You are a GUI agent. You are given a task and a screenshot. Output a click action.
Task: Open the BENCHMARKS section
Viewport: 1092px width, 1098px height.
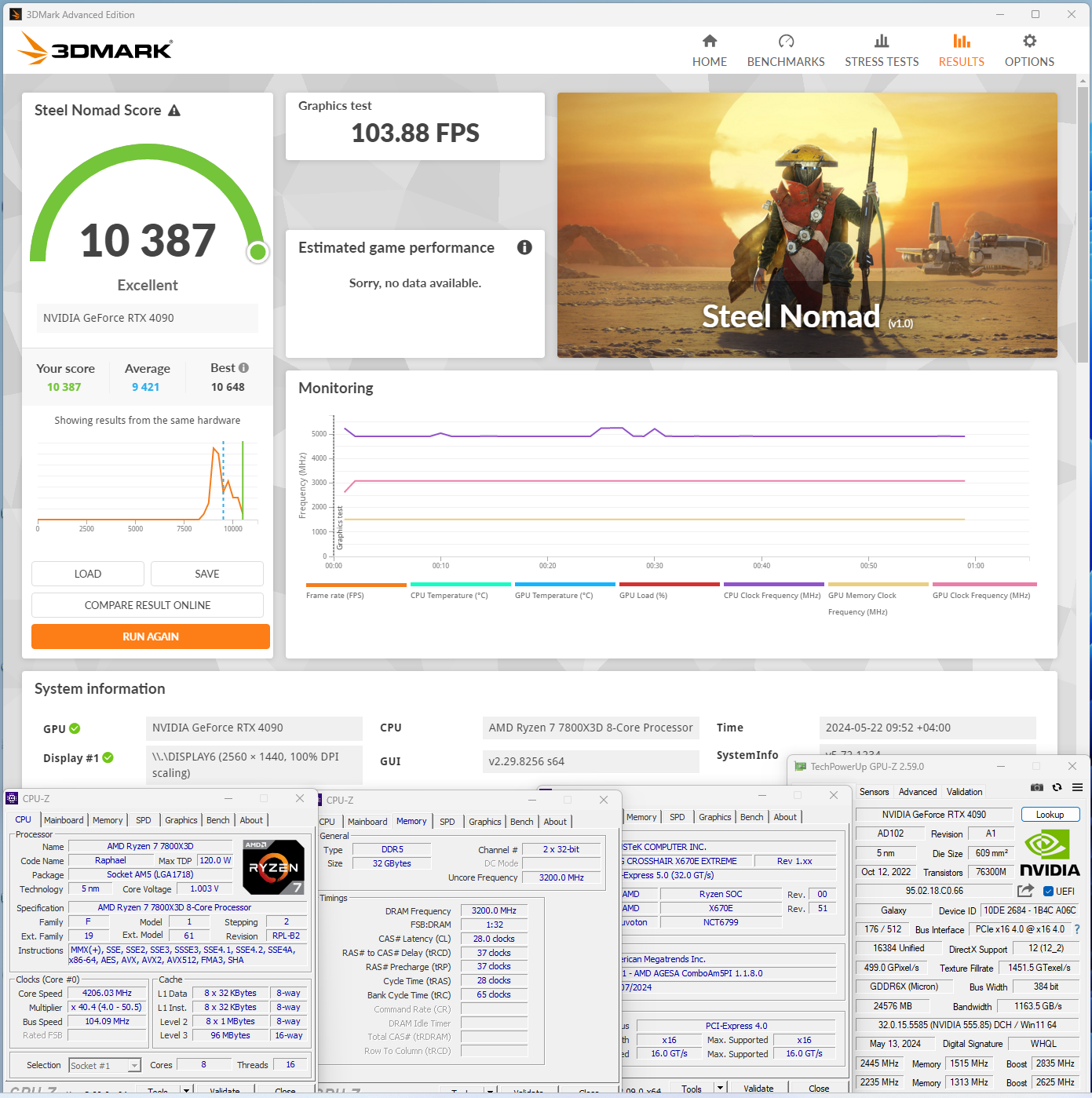786,51
